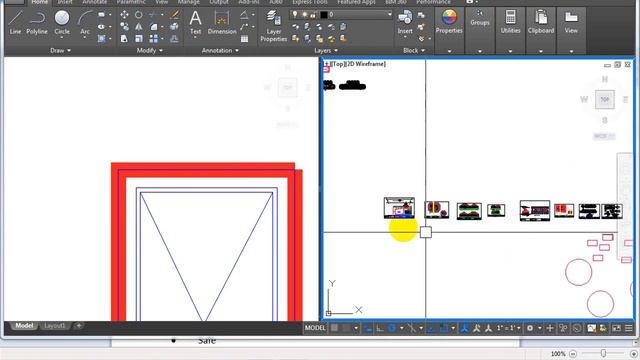
Task: Select the Line drawing tool
Action: click(15, 22)
